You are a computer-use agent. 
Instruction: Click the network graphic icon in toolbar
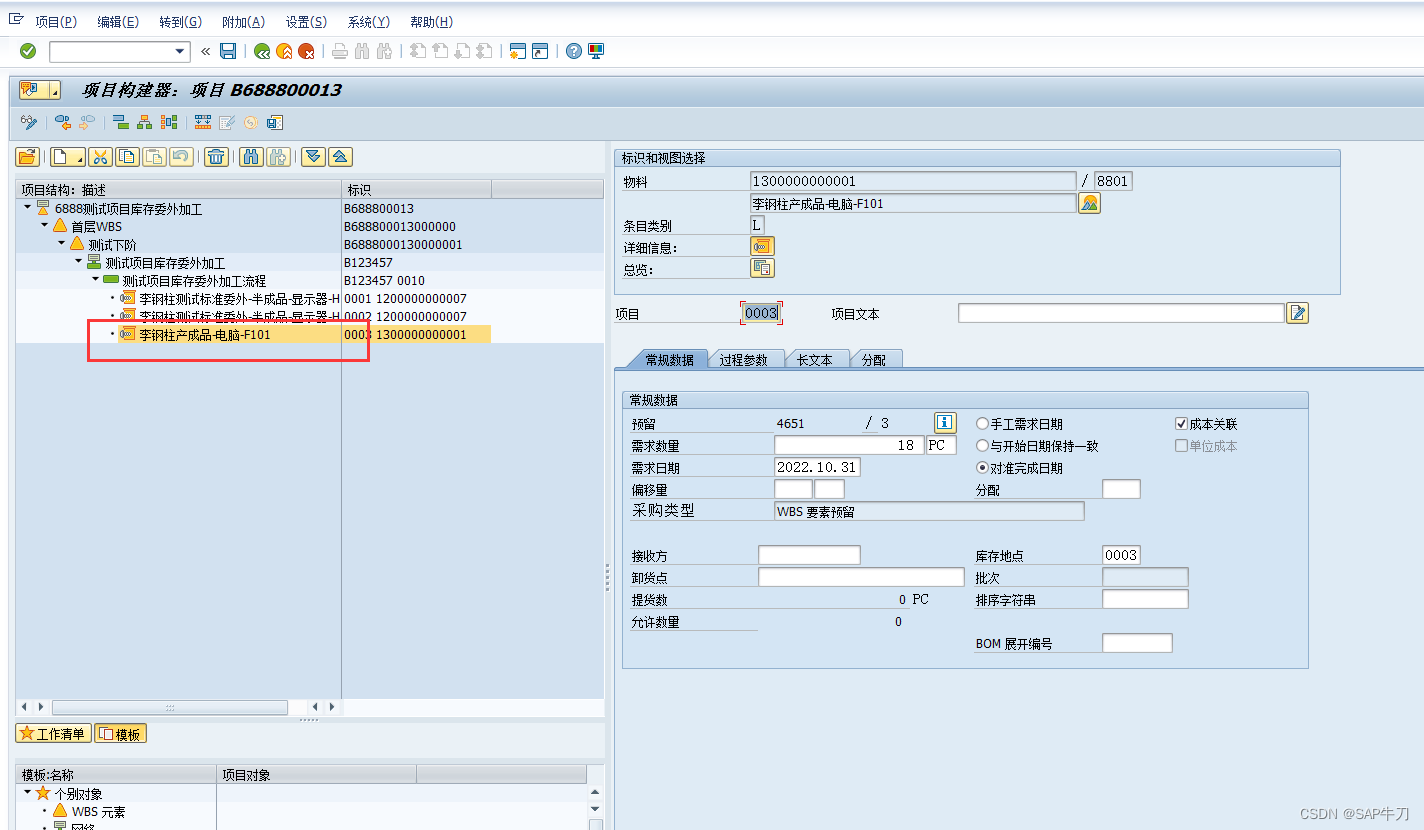click(x=168, y=122)
